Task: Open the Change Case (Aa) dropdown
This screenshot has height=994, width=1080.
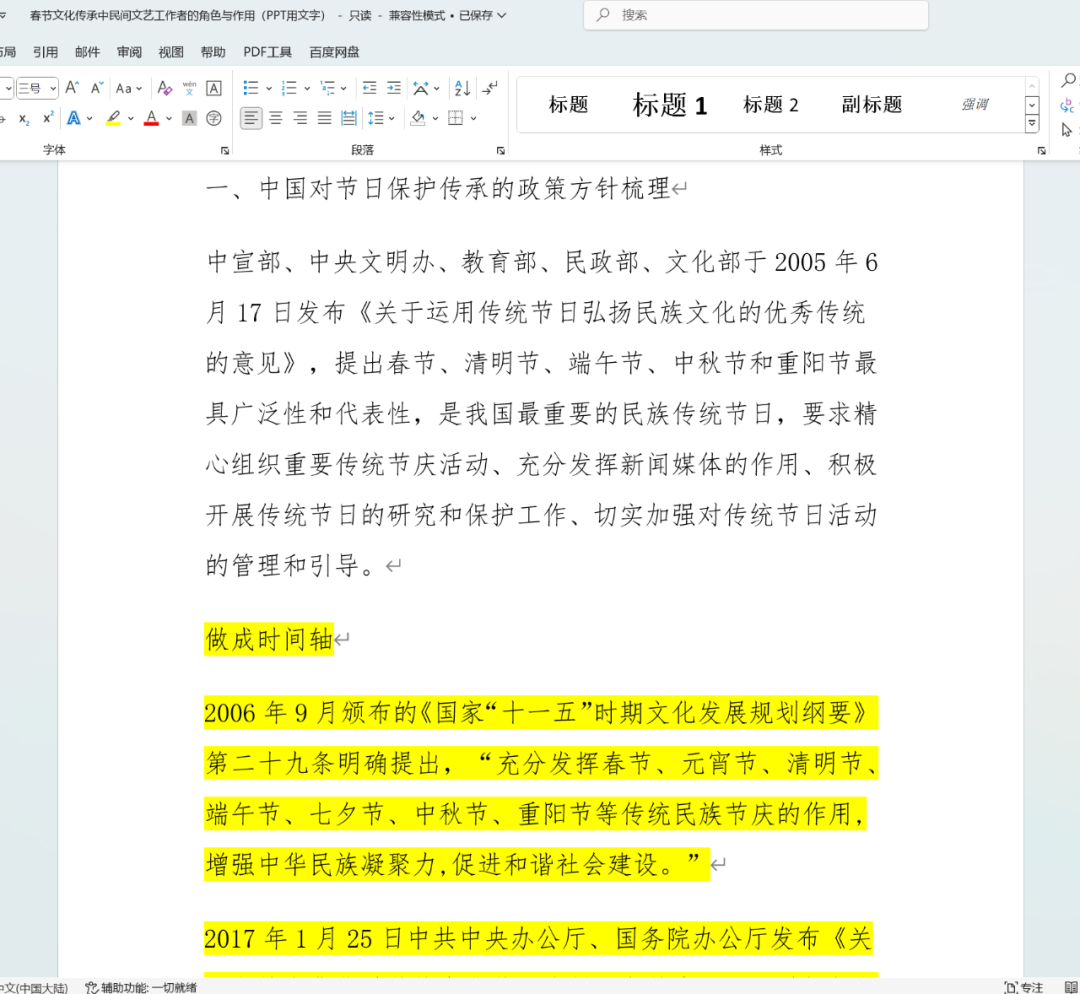Action: pyautogui.click(x=128, y=88)
